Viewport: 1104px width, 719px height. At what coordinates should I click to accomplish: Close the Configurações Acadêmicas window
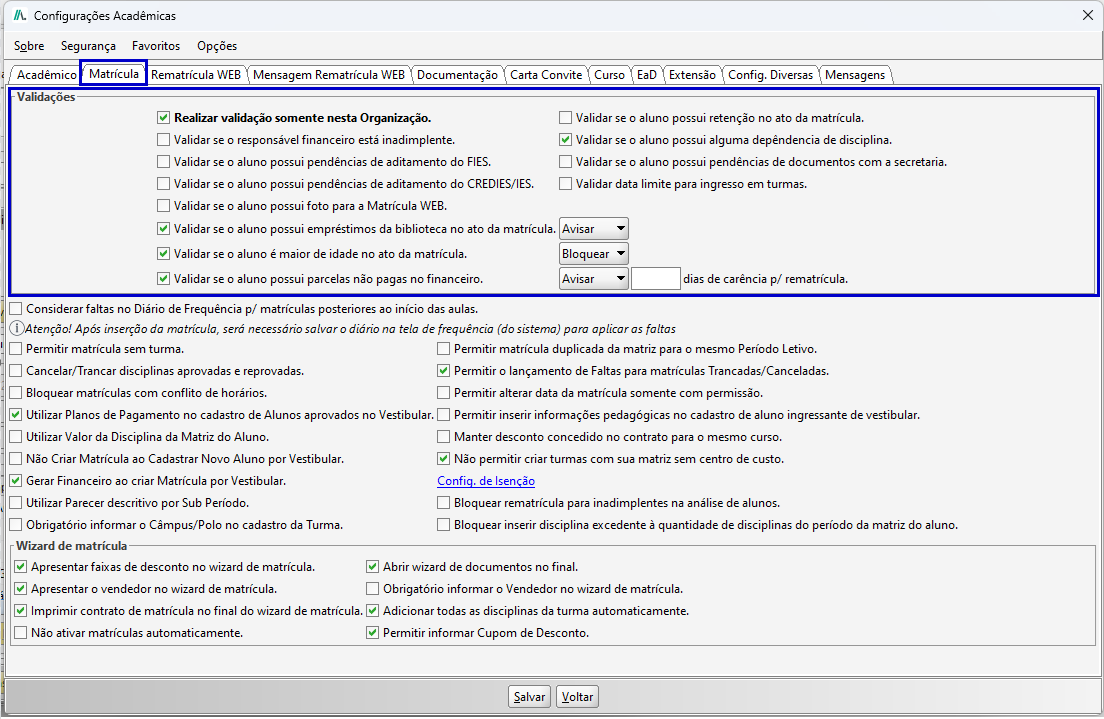tap(1087, 15)
